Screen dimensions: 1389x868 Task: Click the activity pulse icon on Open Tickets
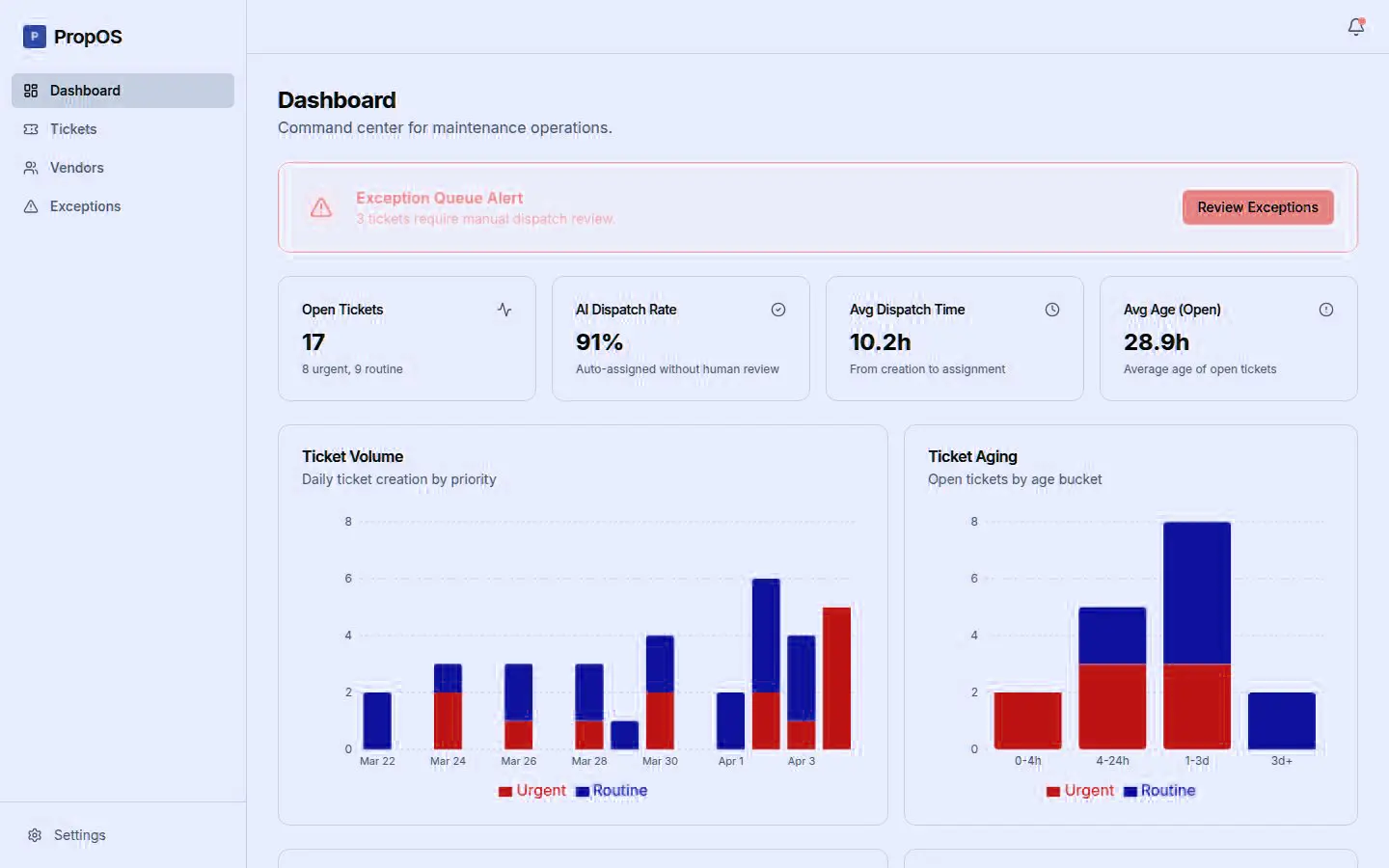(504, 310)
